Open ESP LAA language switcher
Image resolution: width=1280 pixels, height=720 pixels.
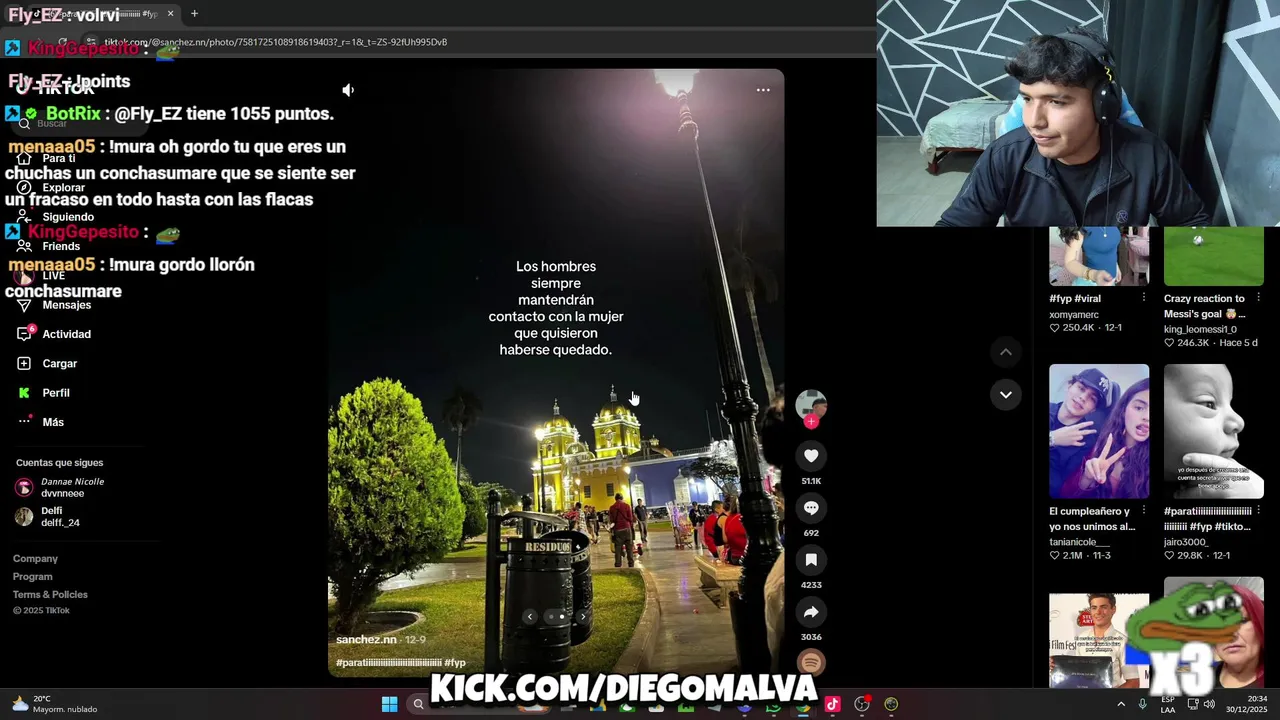(1168, 704)
